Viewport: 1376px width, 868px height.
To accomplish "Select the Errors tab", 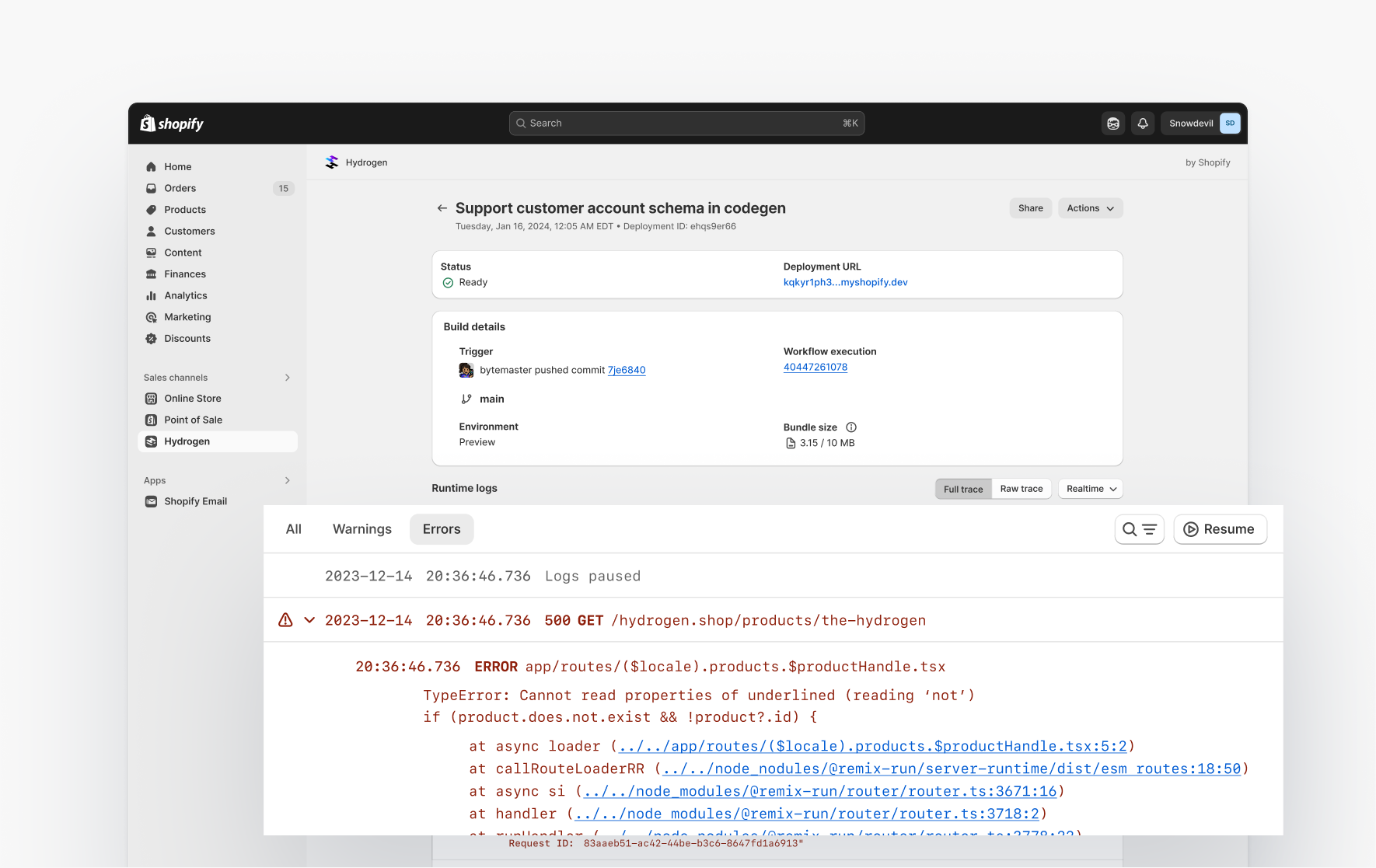I will (x=442, y=529).
